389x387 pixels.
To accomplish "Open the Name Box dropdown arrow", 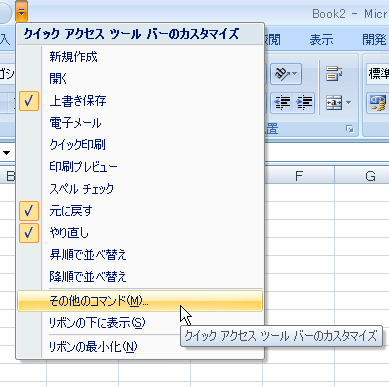I will 6,153.
